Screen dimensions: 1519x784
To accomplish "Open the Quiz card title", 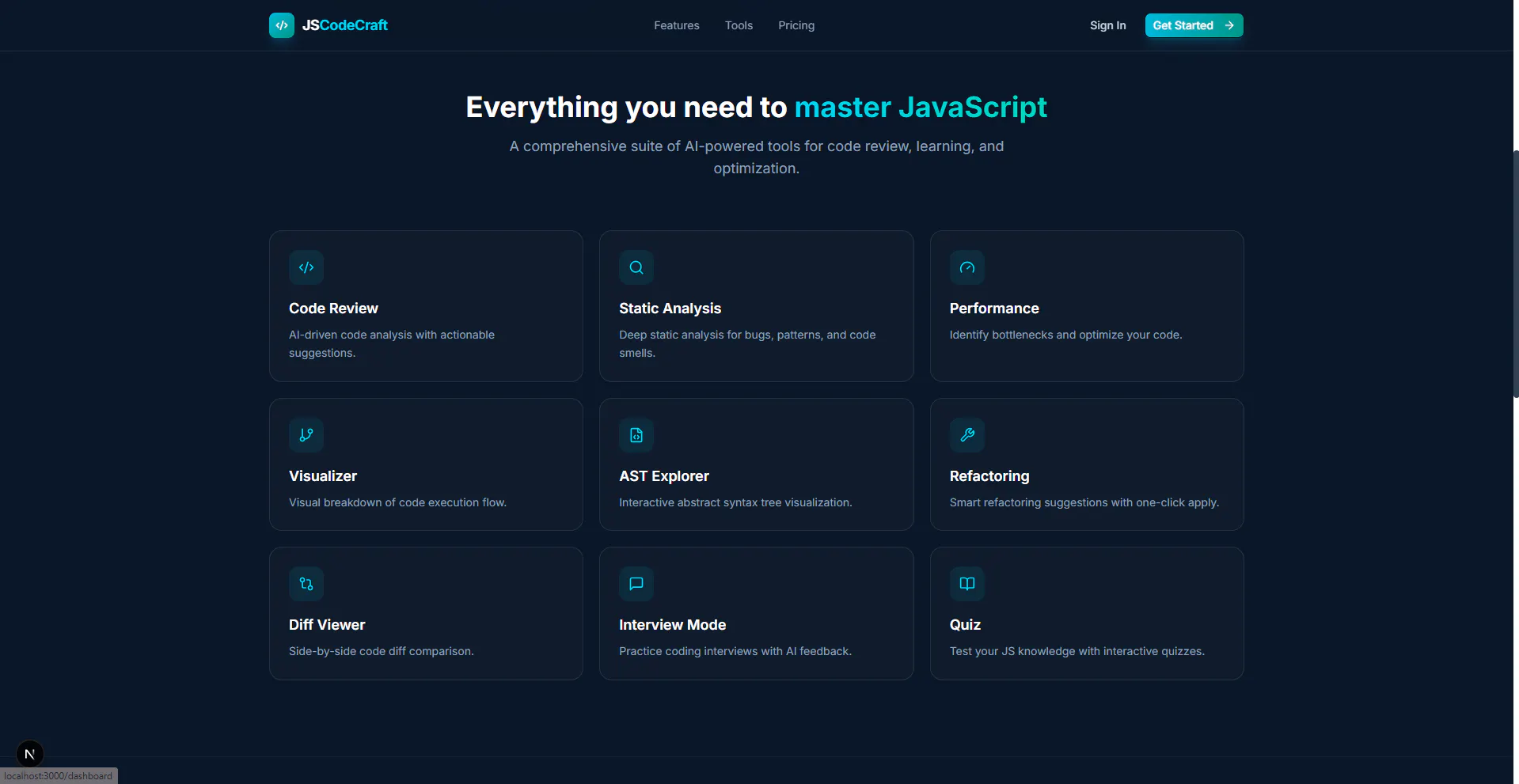I will coord(965,625).
